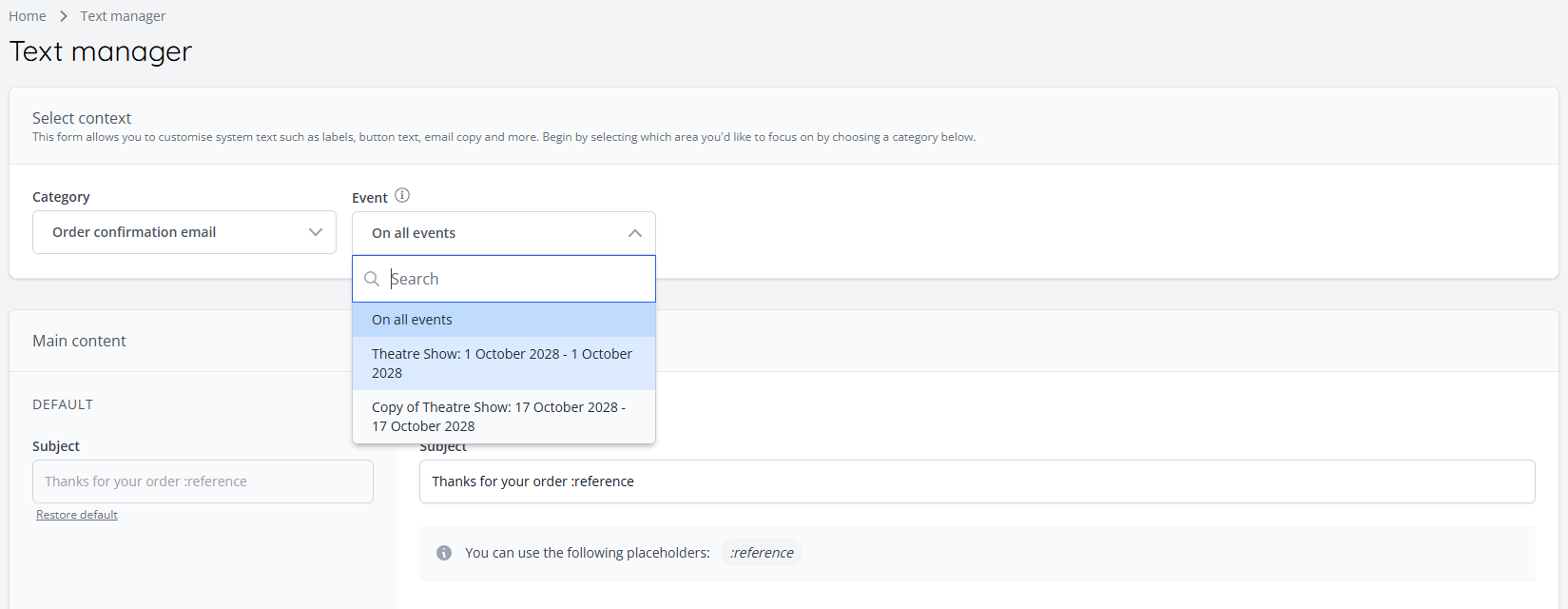The width and height of the screenshot is (1568, 609).
Task: Click the editable Subject text field
Action: pyautogui.click(x=977, y=481)
